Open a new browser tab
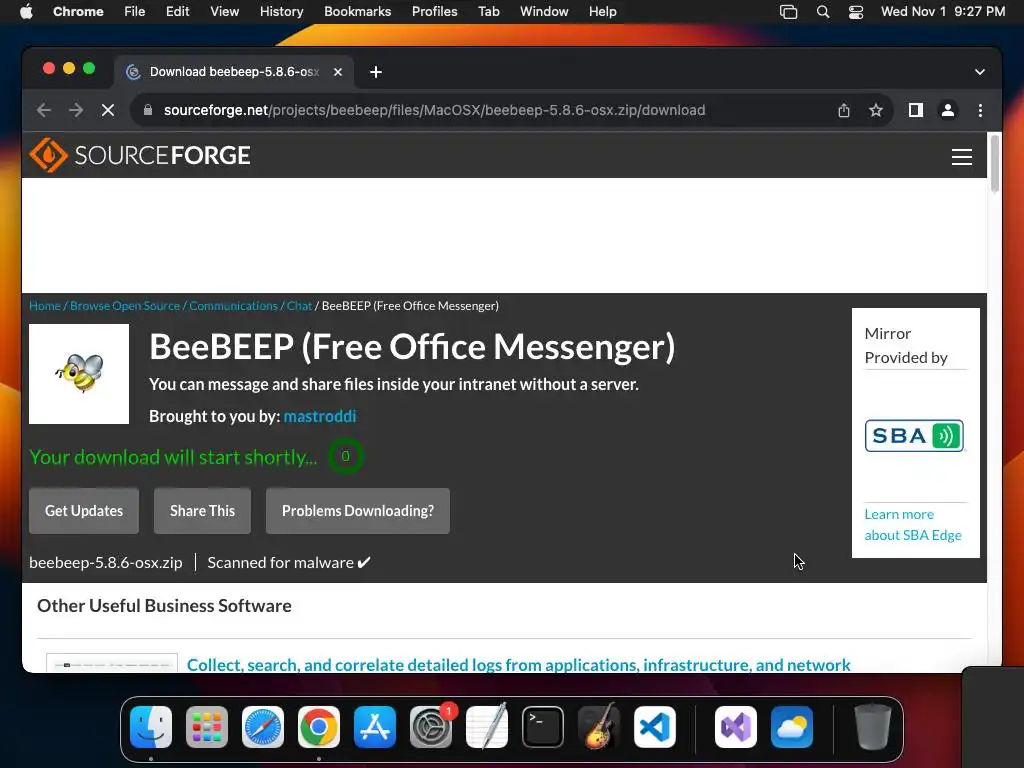This screenshot has width=1024, height=768. pos(376,72)
